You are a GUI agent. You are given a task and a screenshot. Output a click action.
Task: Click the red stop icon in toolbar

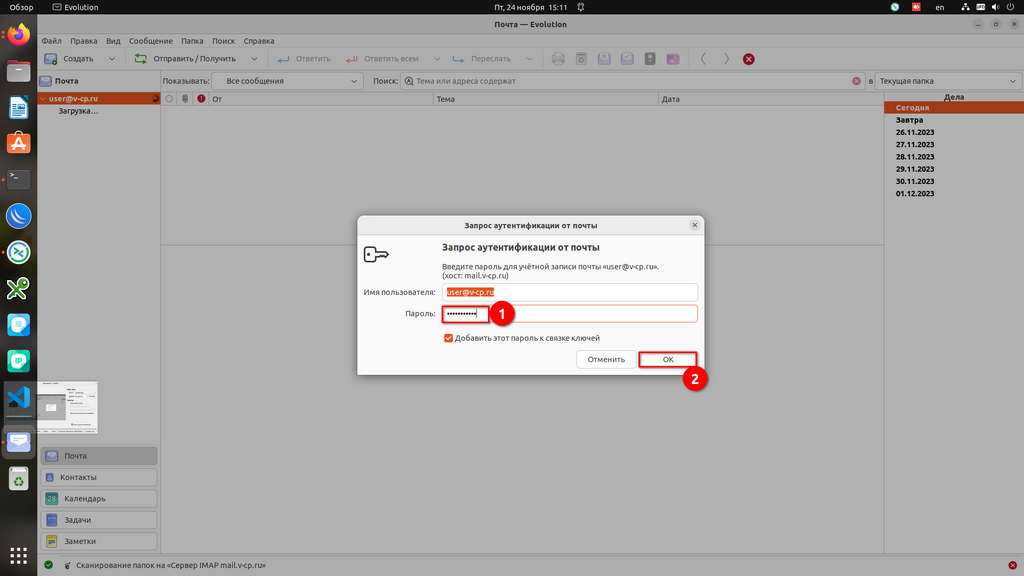point(748,59)
